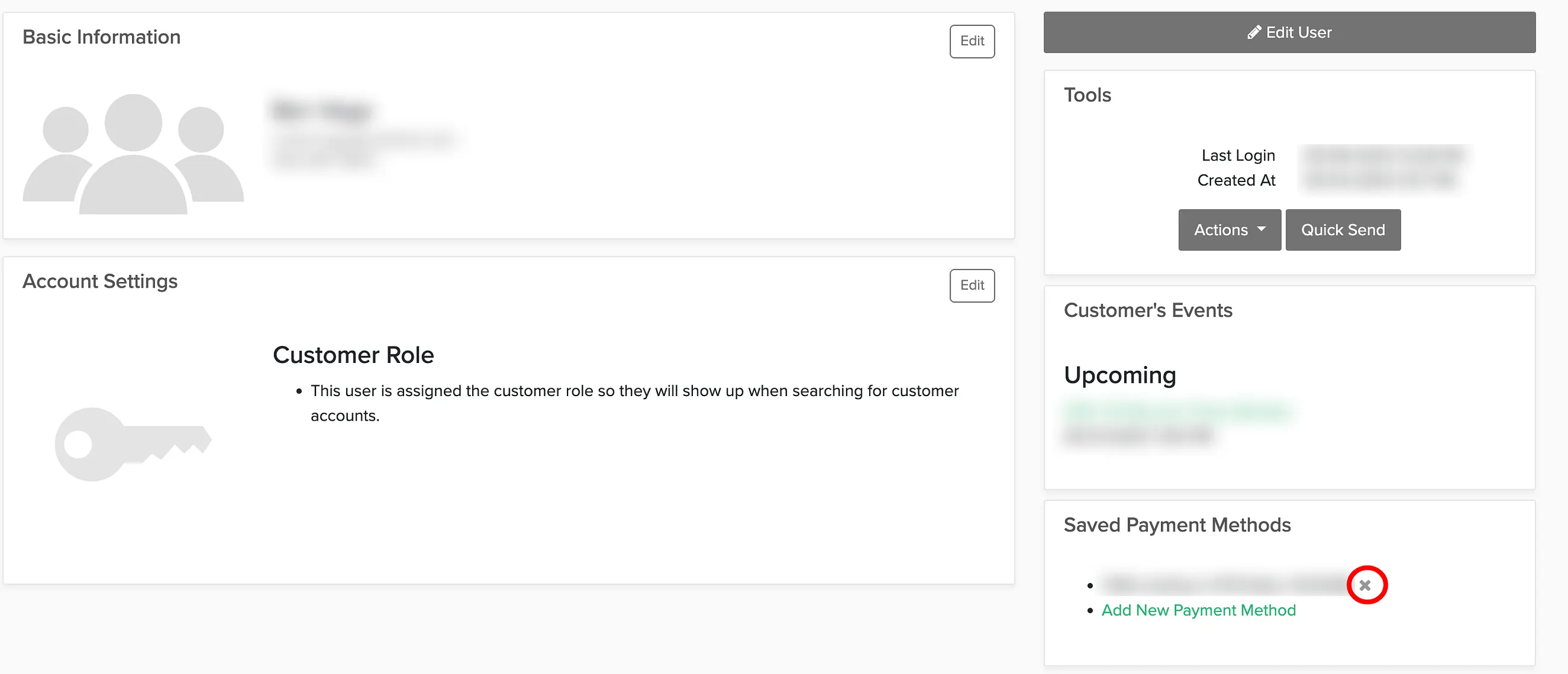
Task: Click the Add New Payment Method link
Action: click(1198, 610)
